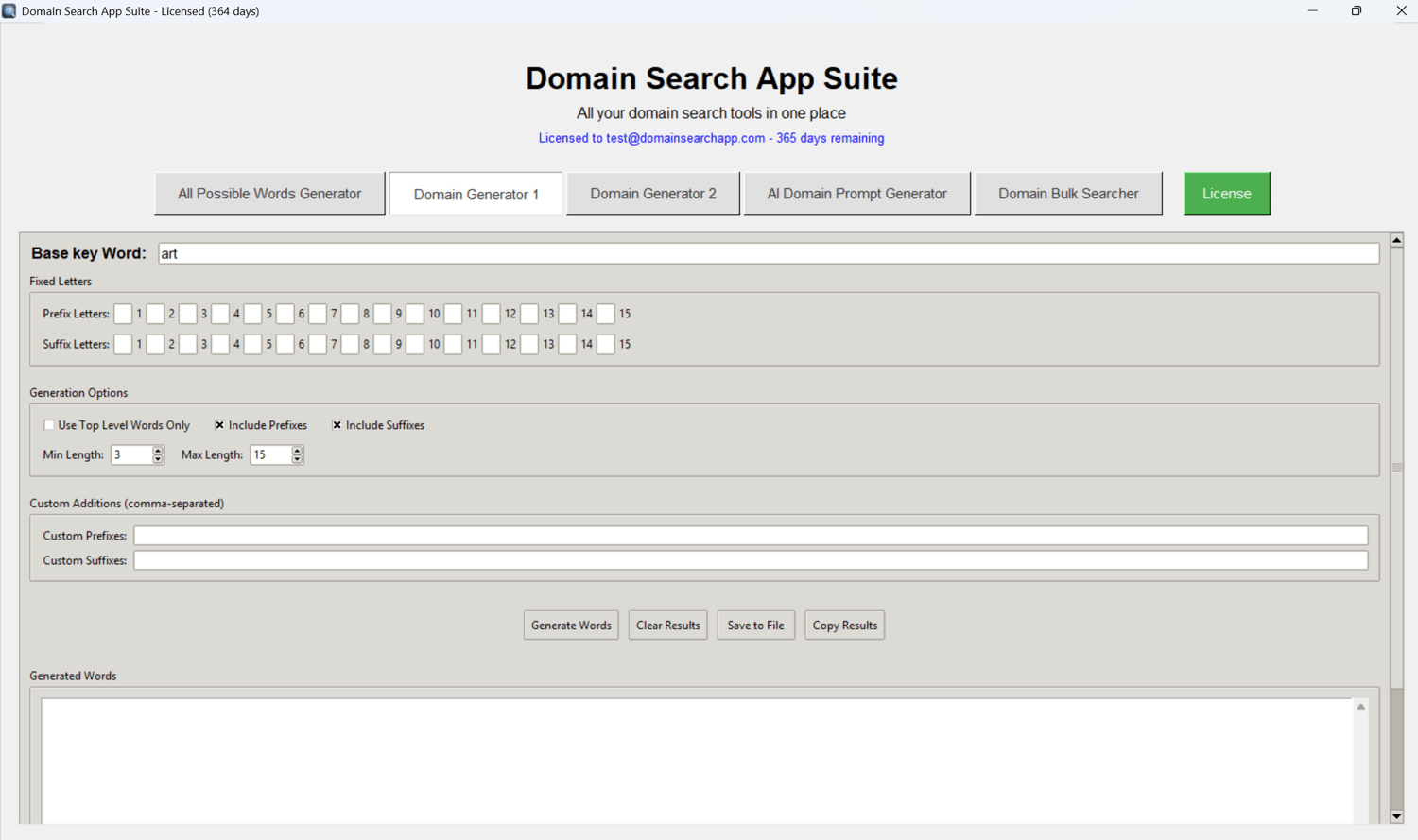
Task: Click the Clear Results button
Action: (668, 626)
